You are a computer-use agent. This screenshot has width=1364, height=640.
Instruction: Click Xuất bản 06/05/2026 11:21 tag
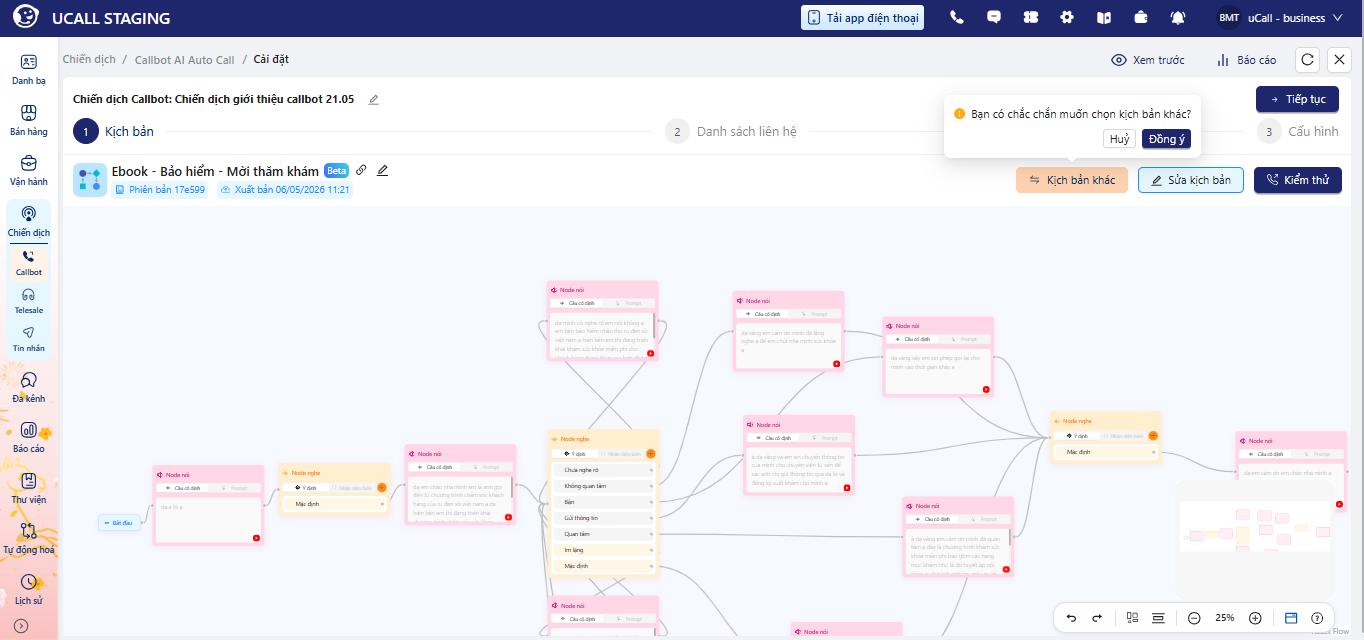[x=285, y=189]
